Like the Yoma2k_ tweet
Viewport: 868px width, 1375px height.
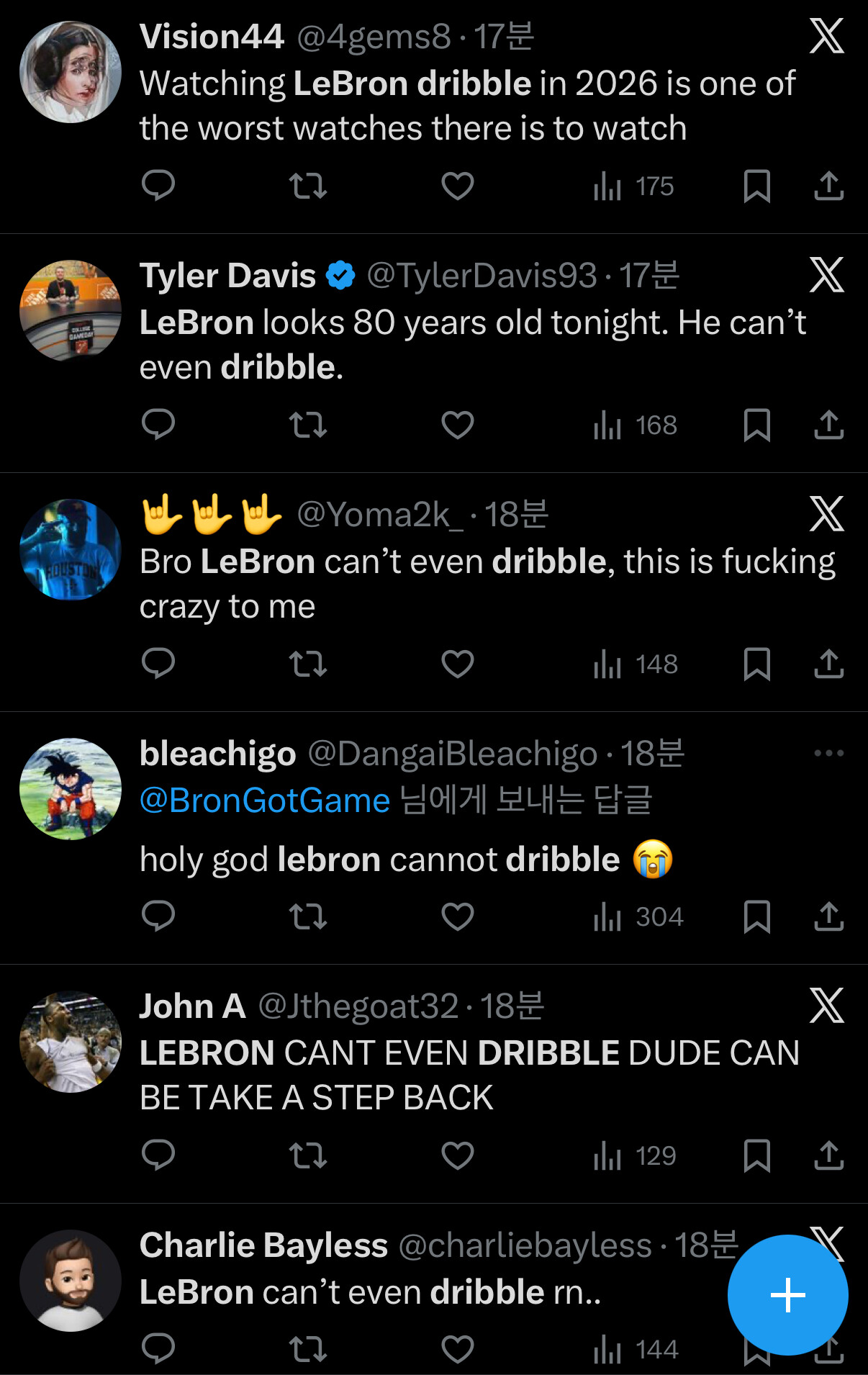coord(458,664)
